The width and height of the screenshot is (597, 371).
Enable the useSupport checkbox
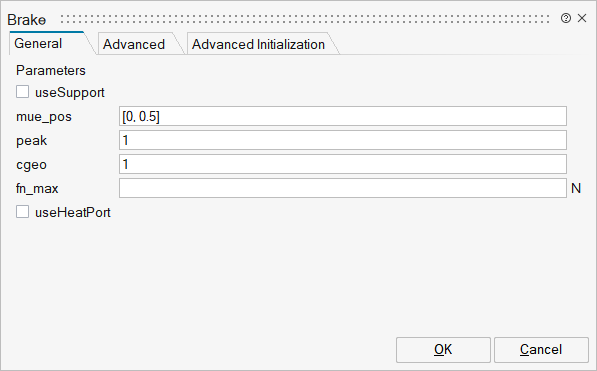pos(22,92)
